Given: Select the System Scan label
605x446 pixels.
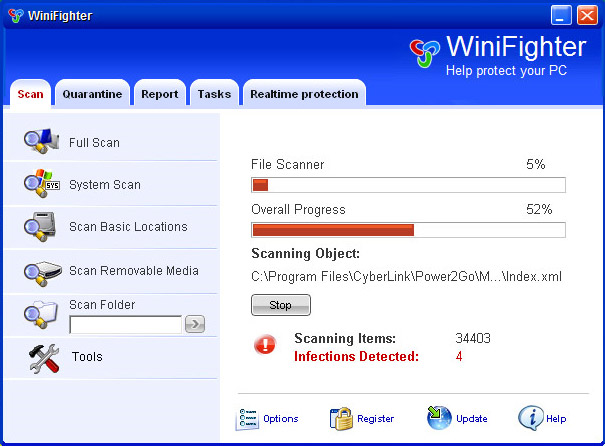Looking at the screenshot, I should coord(105,185).
